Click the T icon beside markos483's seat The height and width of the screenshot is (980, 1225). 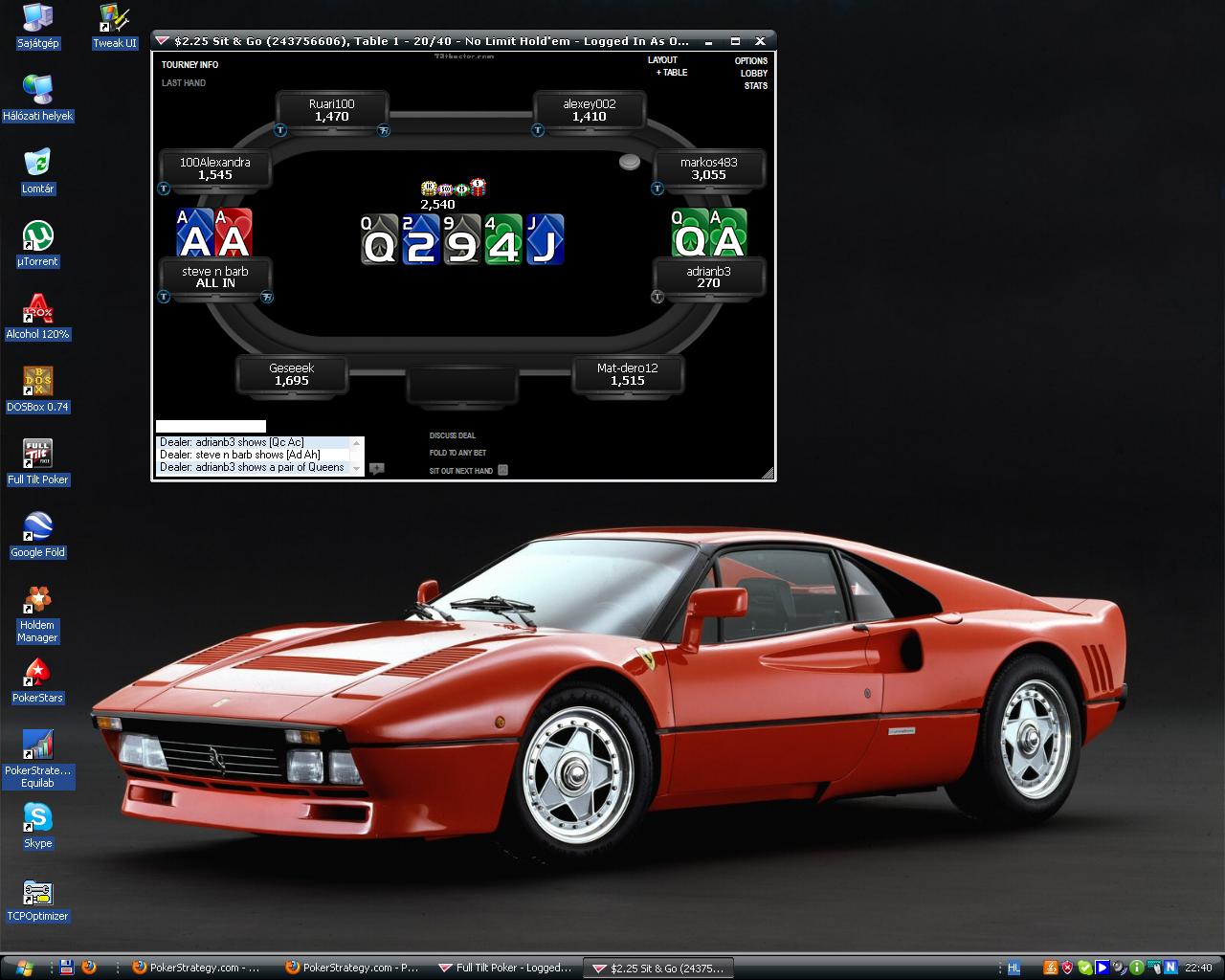click(x=657, y=189)
